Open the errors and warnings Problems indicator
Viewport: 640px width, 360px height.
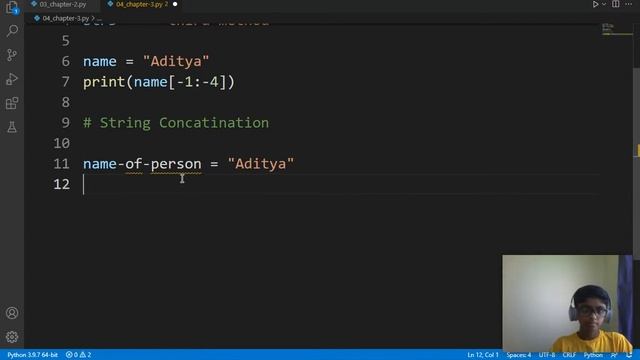[78, 355]
